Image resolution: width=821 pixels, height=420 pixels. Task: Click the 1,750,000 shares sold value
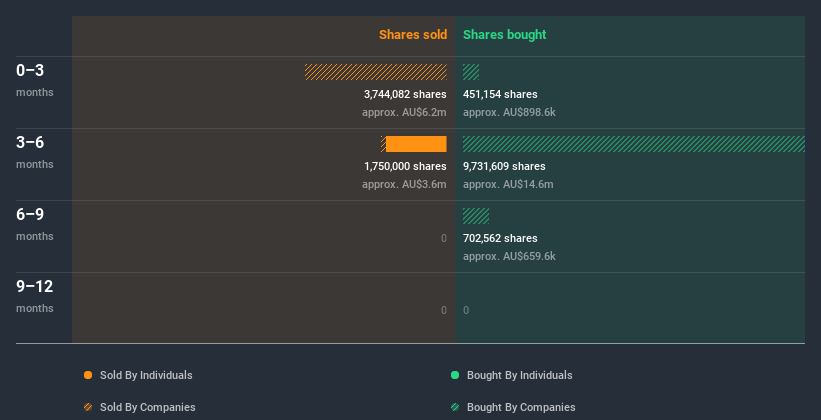coord(405,166)
